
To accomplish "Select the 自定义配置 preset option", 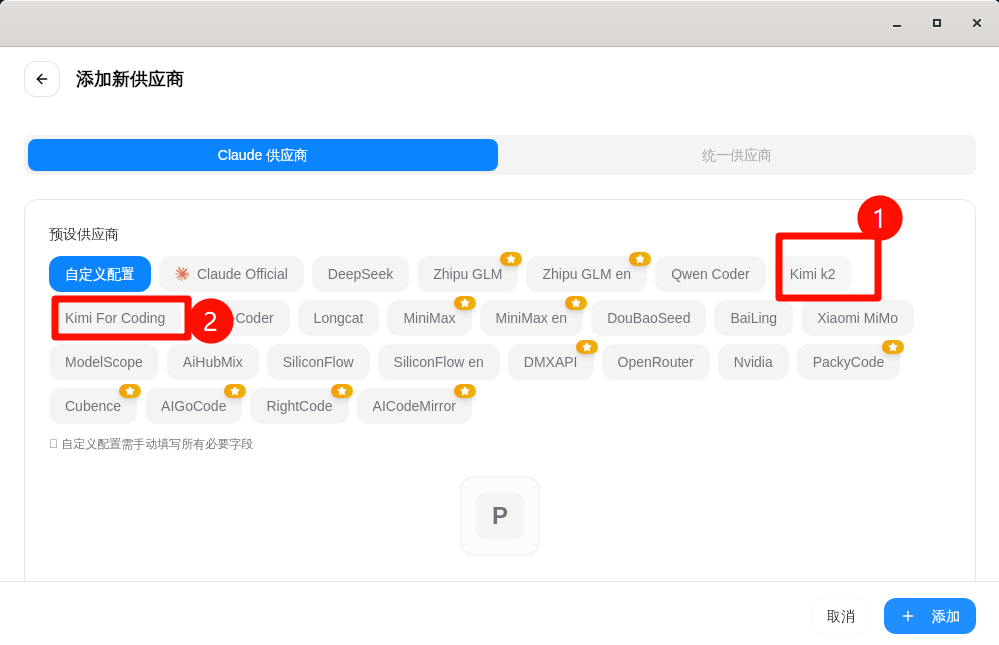I will [x=100, y=274].
